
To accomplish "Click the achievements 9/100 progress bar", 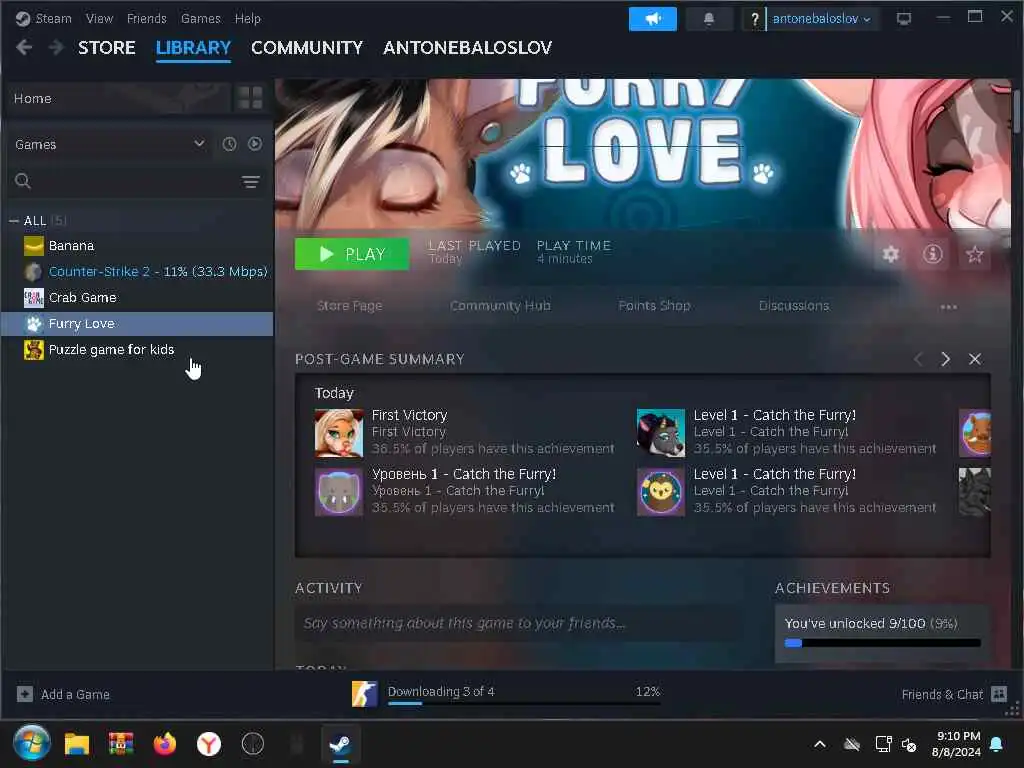I will (x=882, y=643).
